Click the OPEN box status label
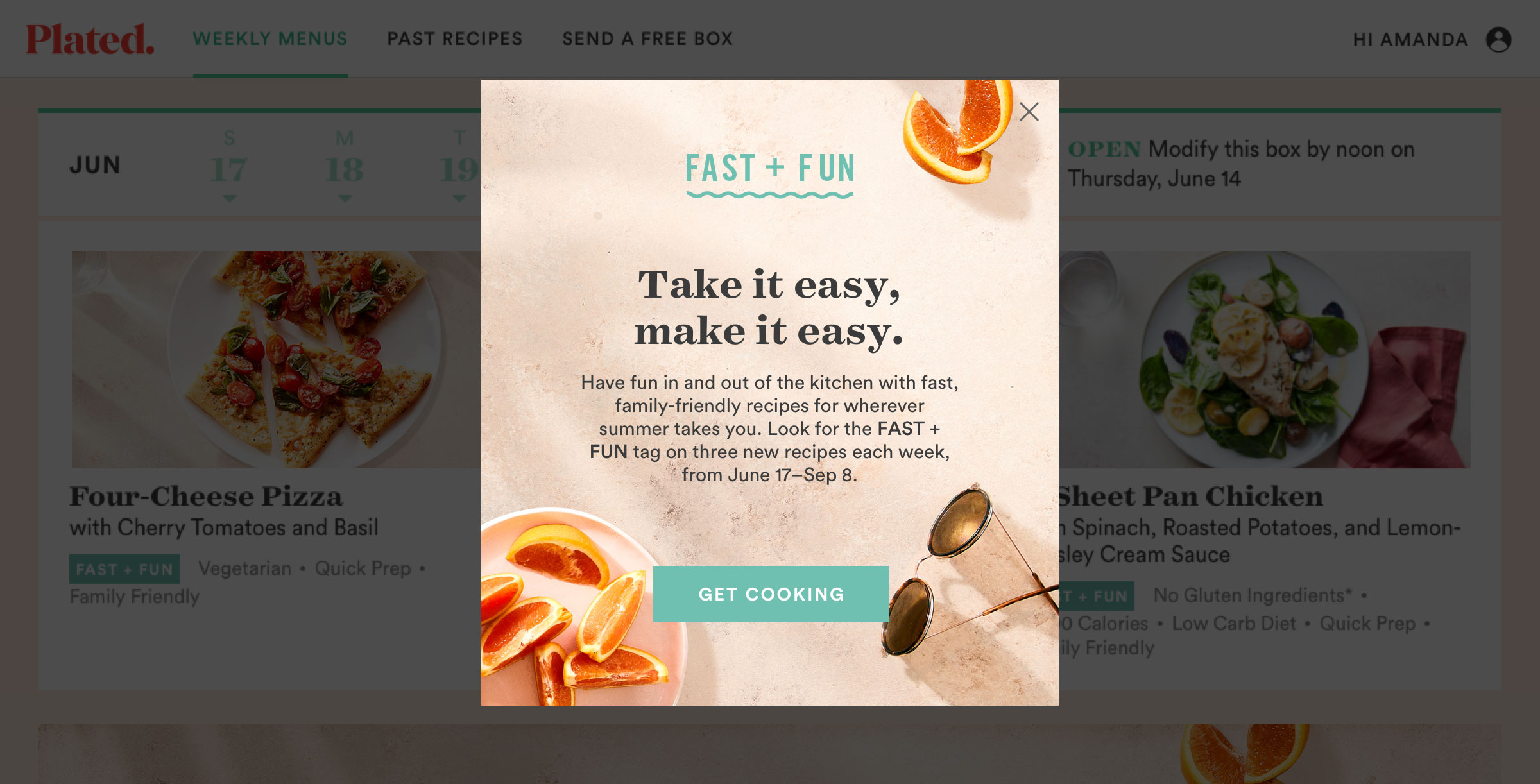This screenshot has height=784, width=1540. pyautogui.click(x=1104, y=149)
